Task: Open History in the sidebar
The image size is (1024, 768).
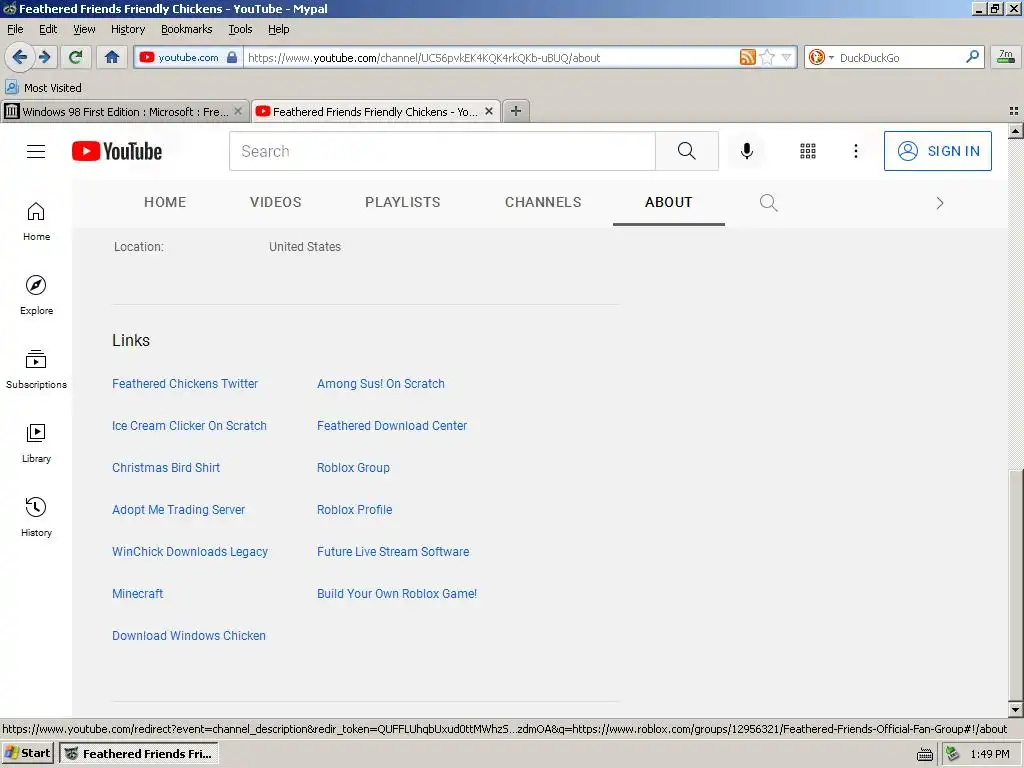Action: [36, 517]
